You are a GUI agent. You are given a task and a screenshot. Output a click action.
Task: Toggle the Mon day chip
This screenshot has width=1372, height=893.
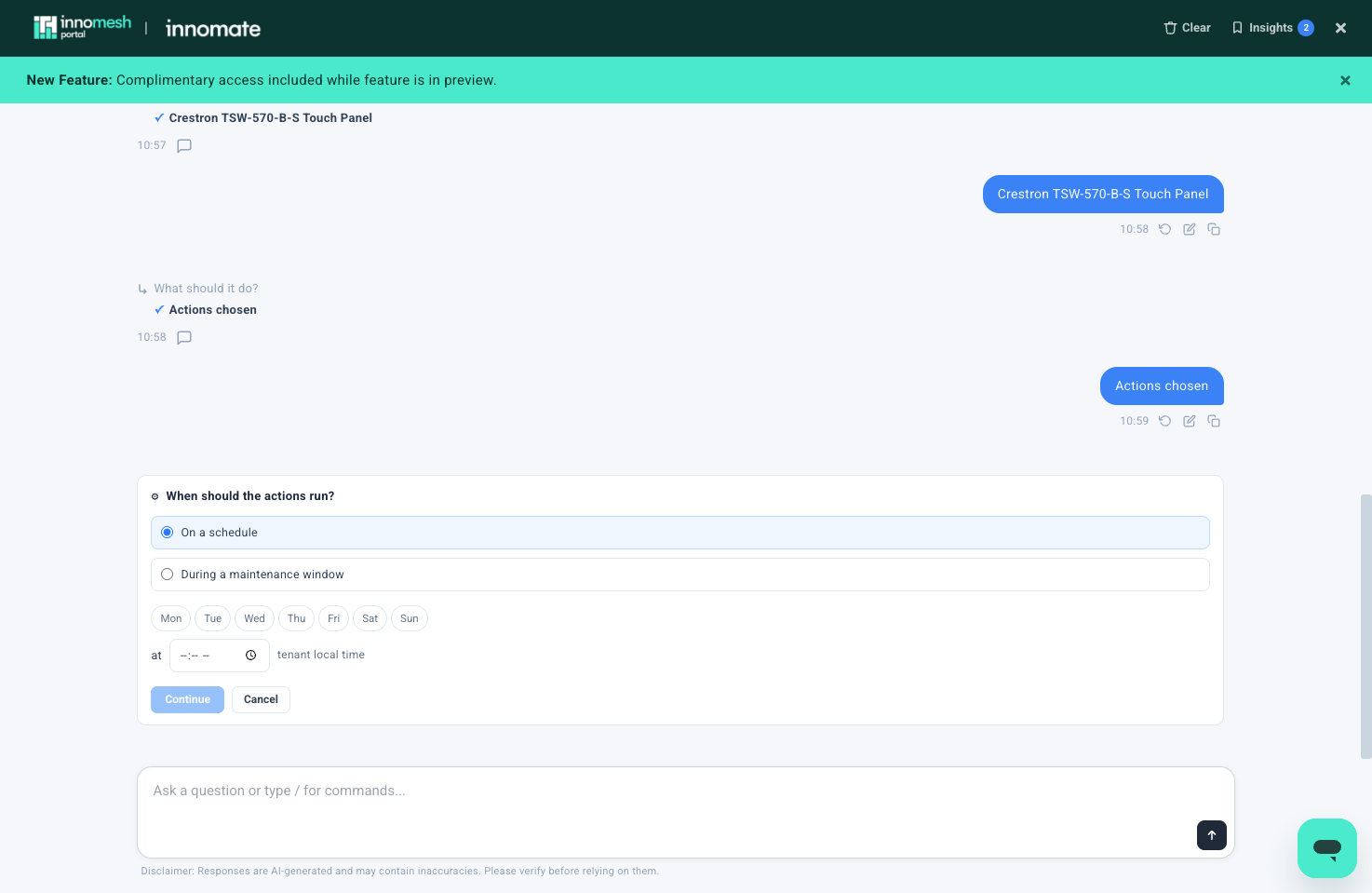(x=171, y=618)
